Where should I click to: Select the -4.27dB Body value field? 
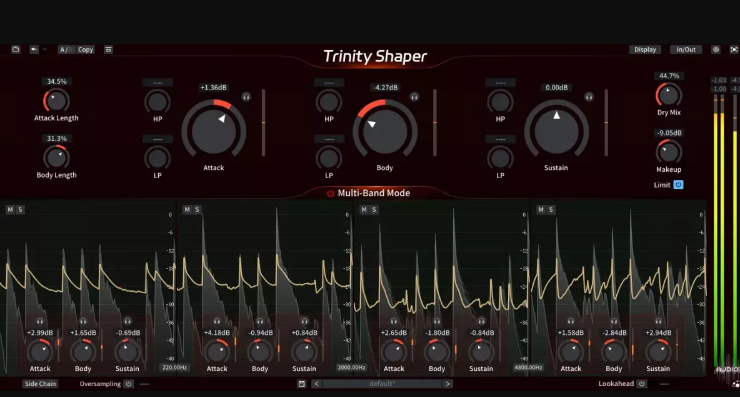(x=385, y=88)
